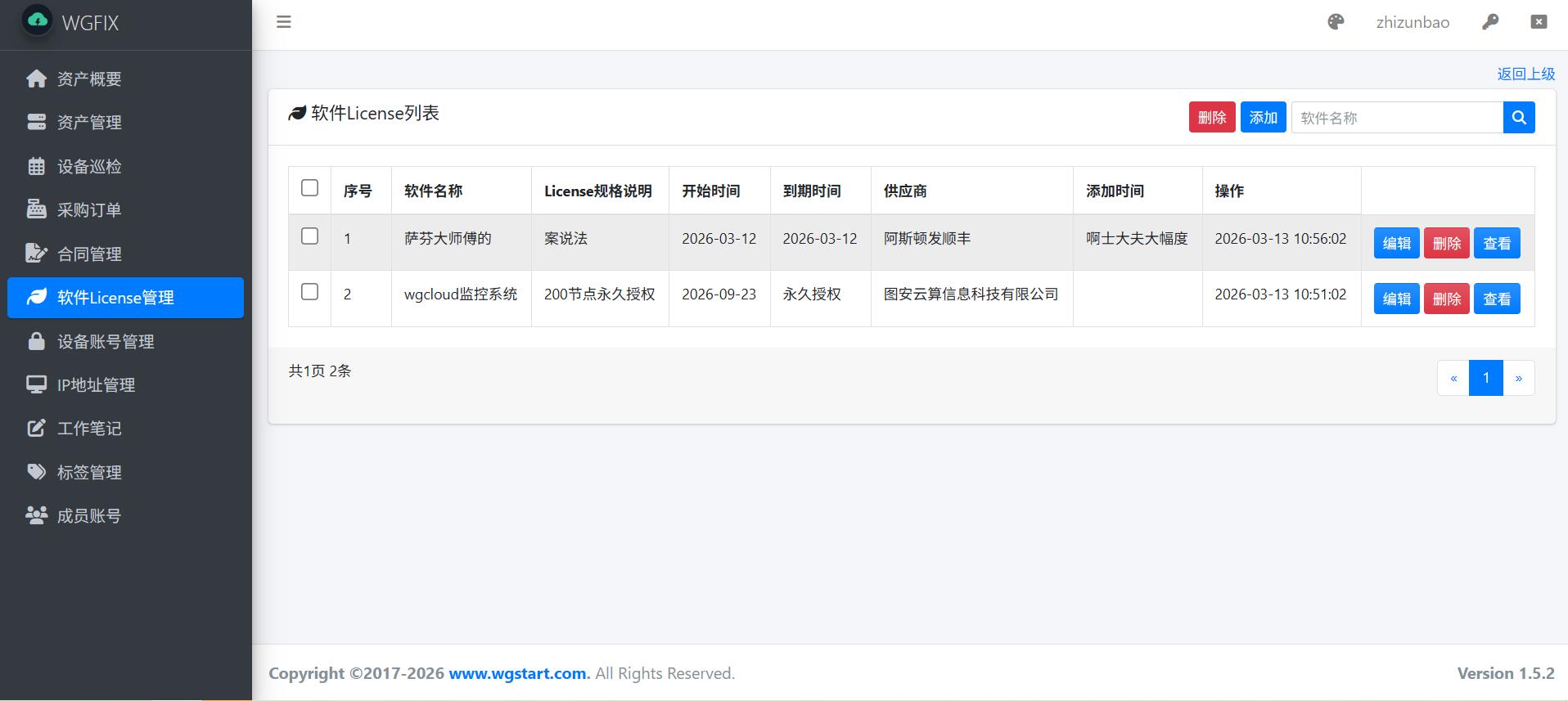The width and height of the screenshot is (1568, 701).
Task: Click the logout X icon
Action: pos(1539,22)
